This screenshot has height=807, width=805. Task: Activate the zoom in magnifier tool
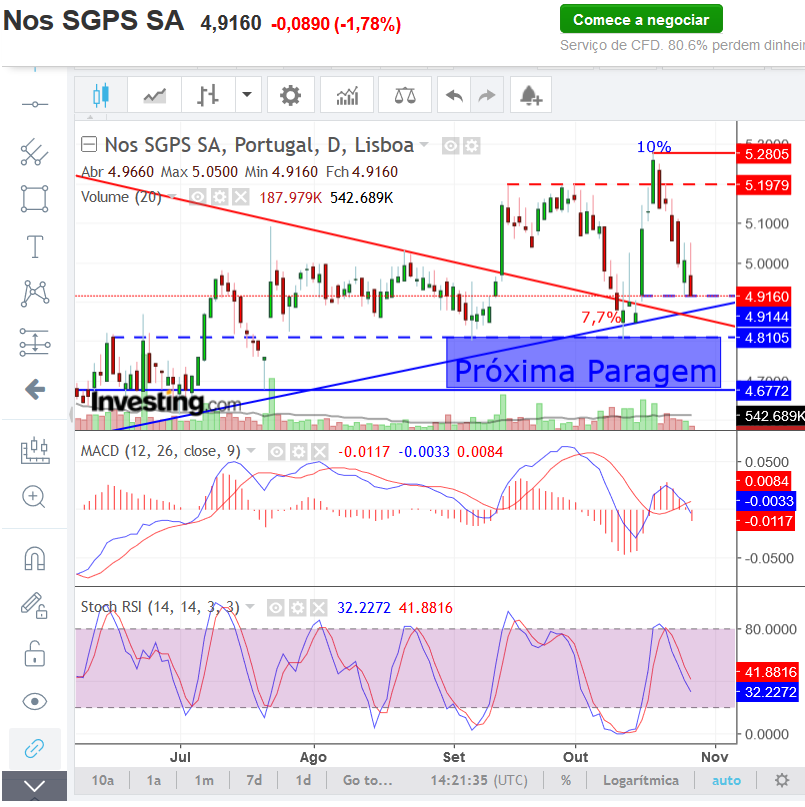34,497
